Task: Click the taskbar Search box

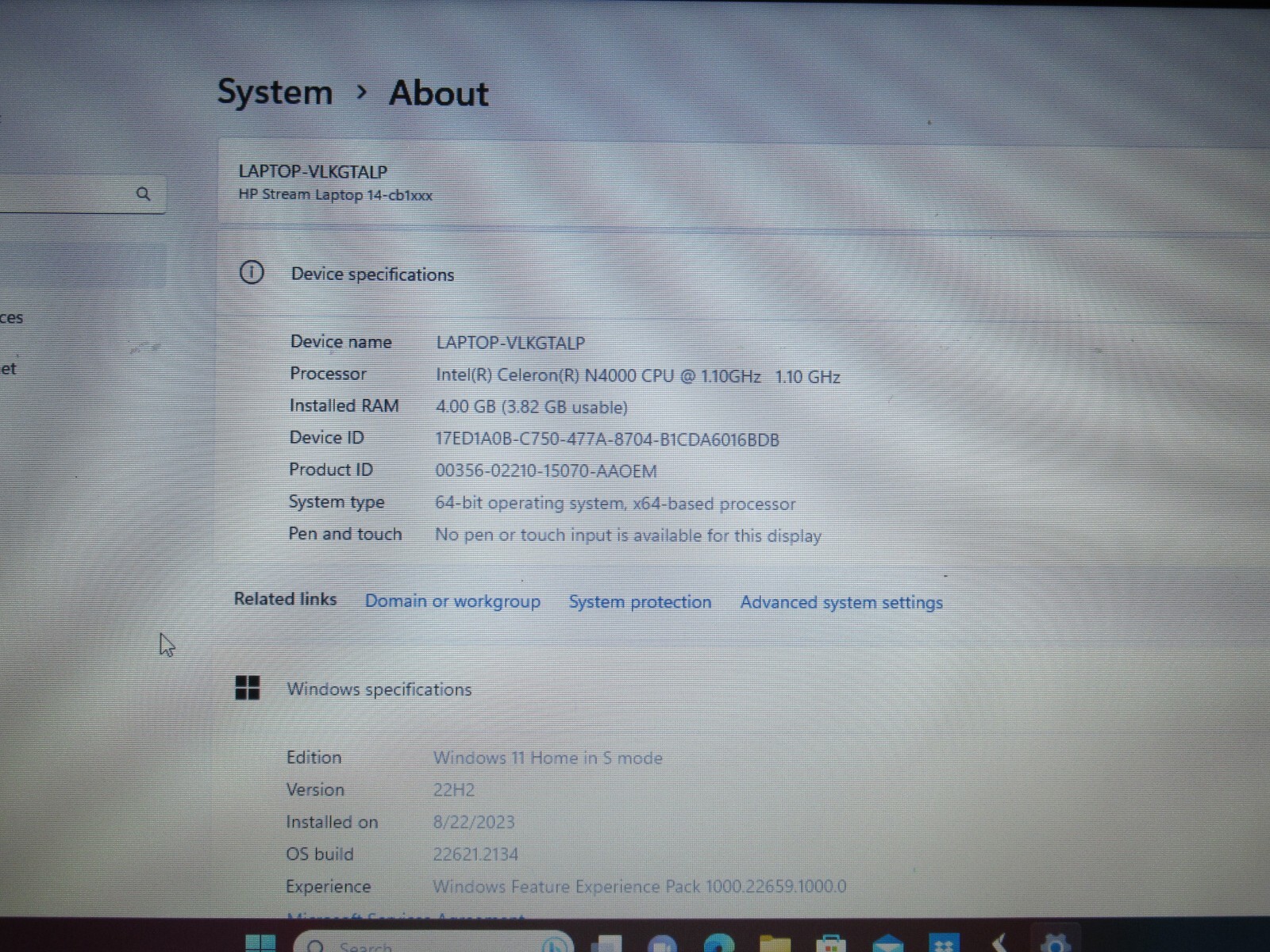Action: [433, 942]
